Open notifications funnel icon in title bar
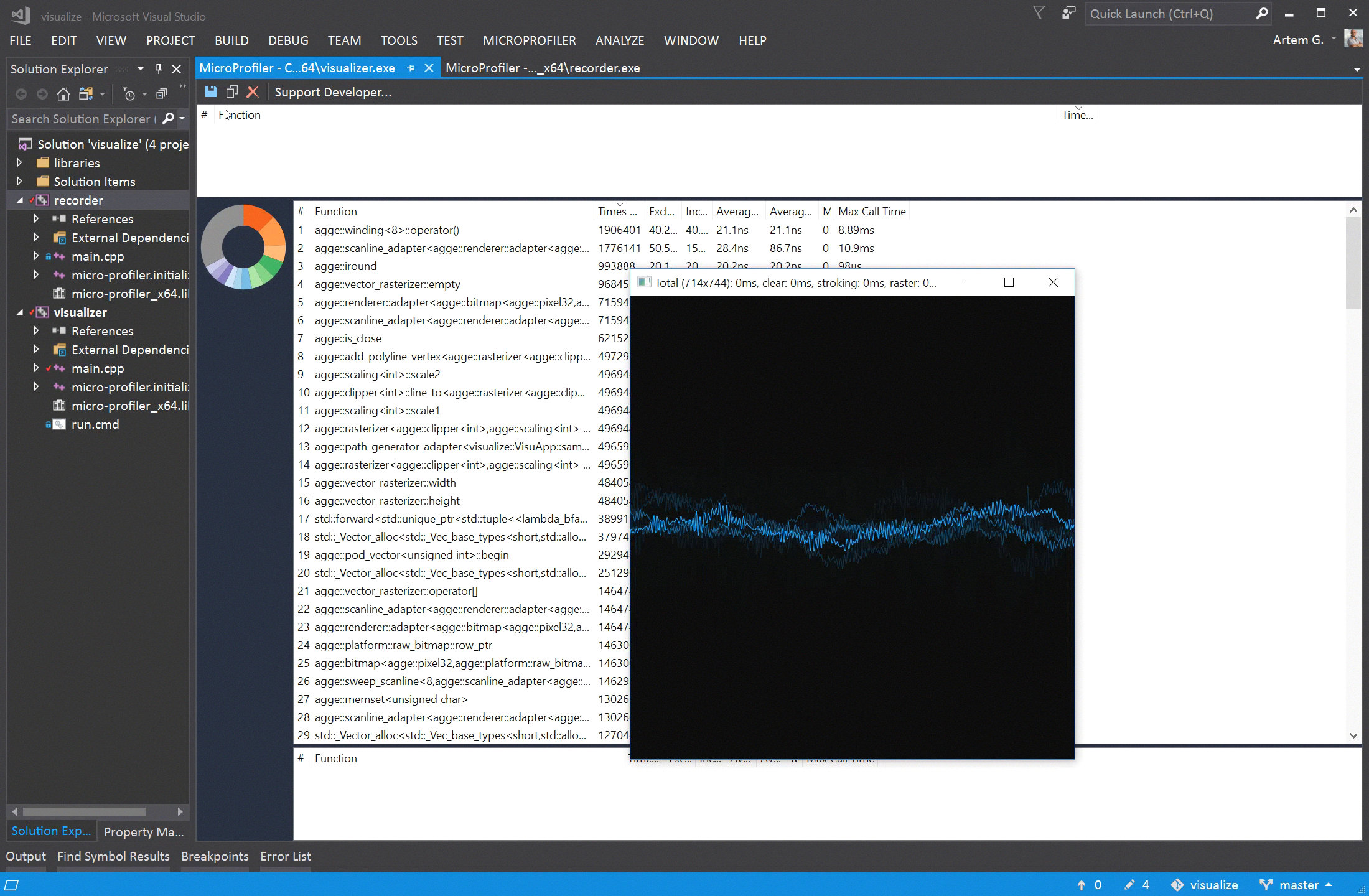This screenshot has height=896, width=1369. [x=1039, y=13]
